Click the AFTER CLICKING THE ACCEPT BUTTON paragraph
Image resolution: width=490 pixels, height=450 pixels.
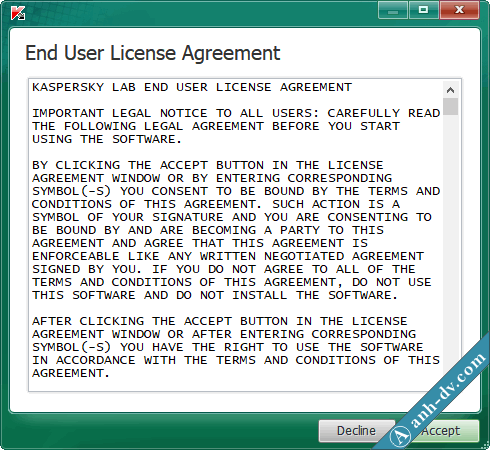pos(236,347)
